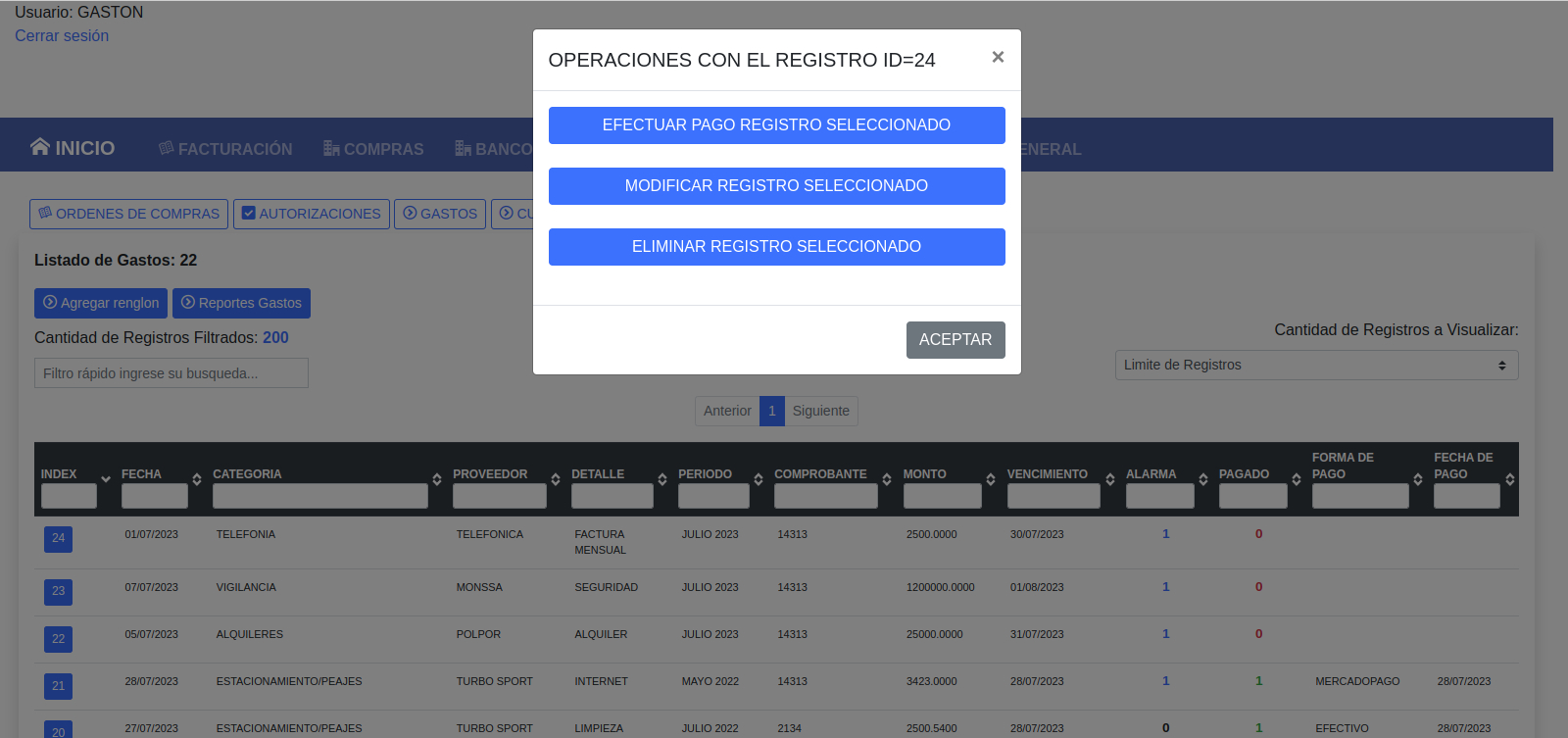Close the dialog with the X button
This screenshot has width=1568, height=738.
pyautogui.click(x=997, y=57)
